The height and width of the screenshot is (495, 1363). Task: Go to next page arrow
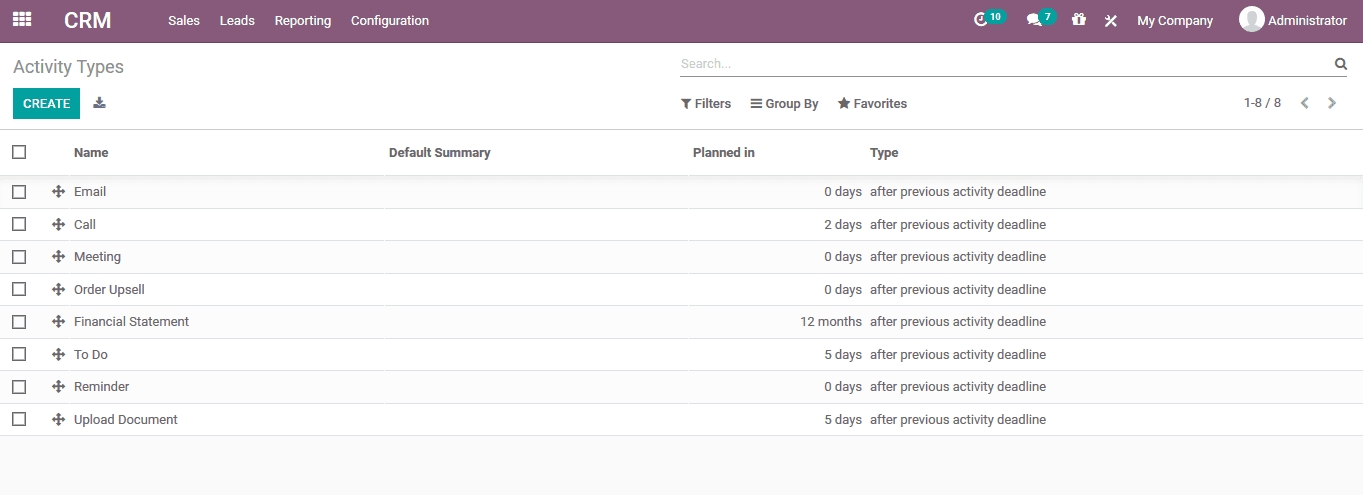pyautogui.click(x=1332, y=103)
